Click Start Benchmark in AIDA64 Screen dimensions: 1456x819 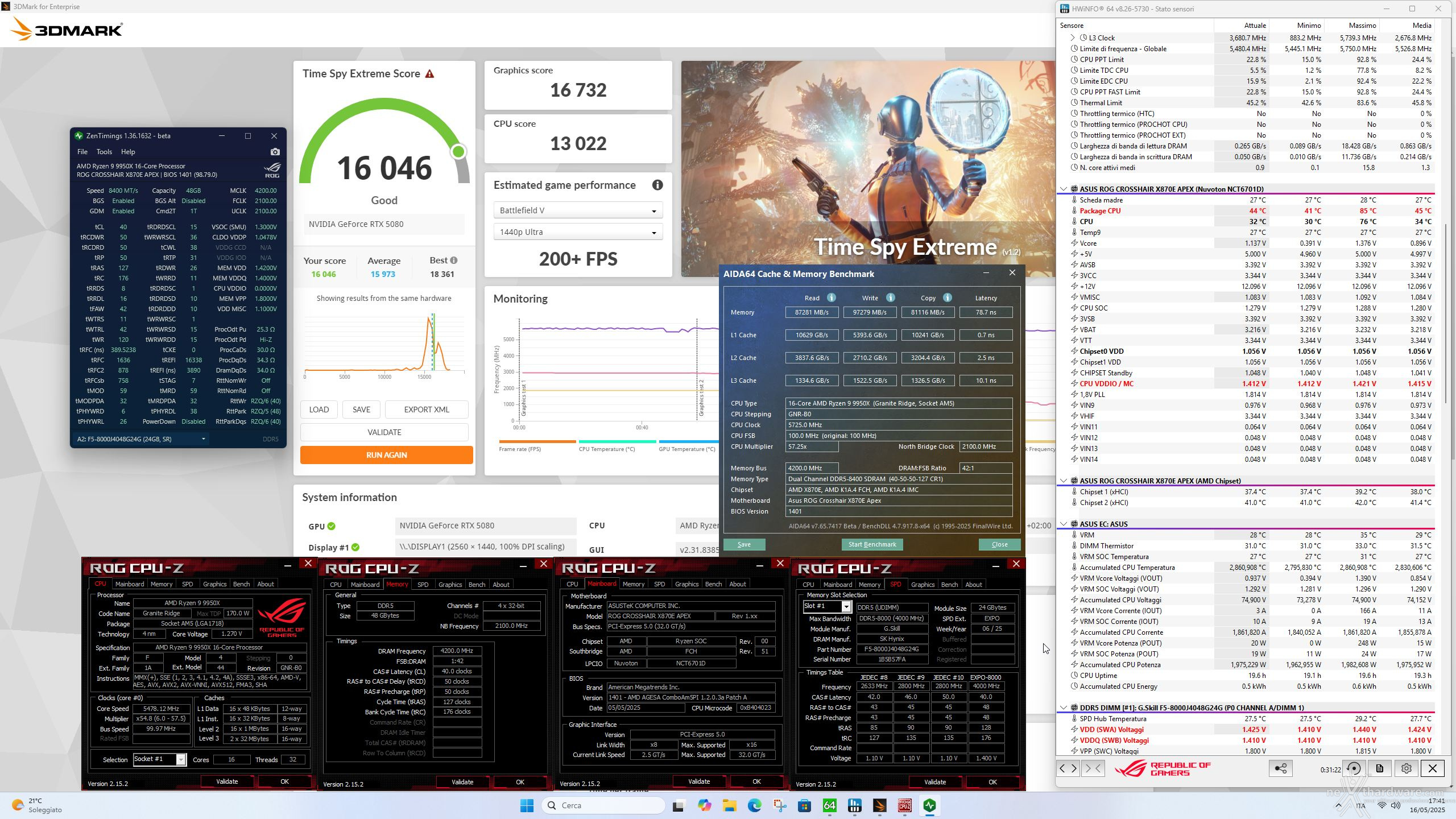tap(872, 544)
